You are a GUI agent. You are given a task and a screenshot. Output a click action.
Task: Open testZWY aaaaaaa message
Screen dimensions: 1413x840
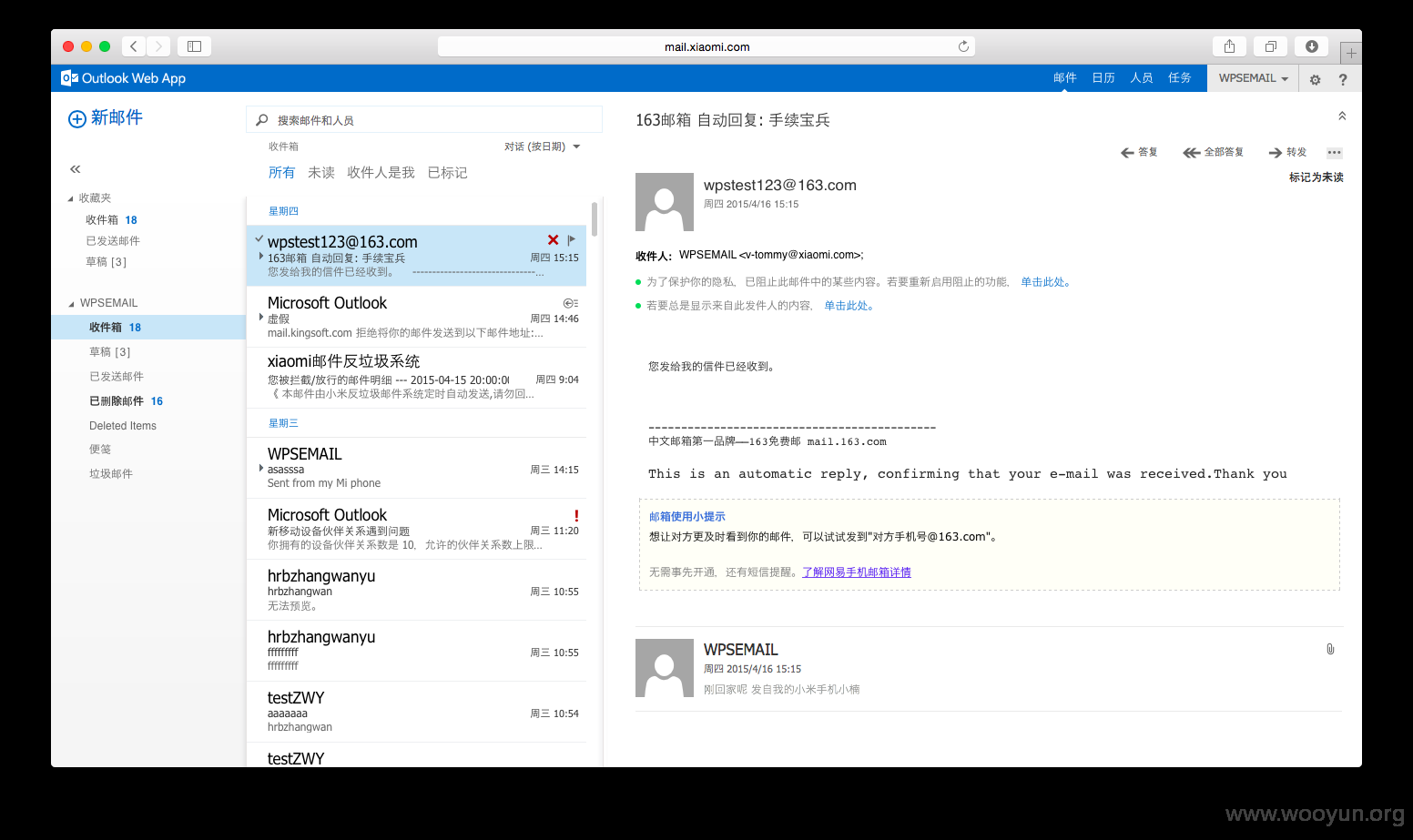[x=416, y=712]
